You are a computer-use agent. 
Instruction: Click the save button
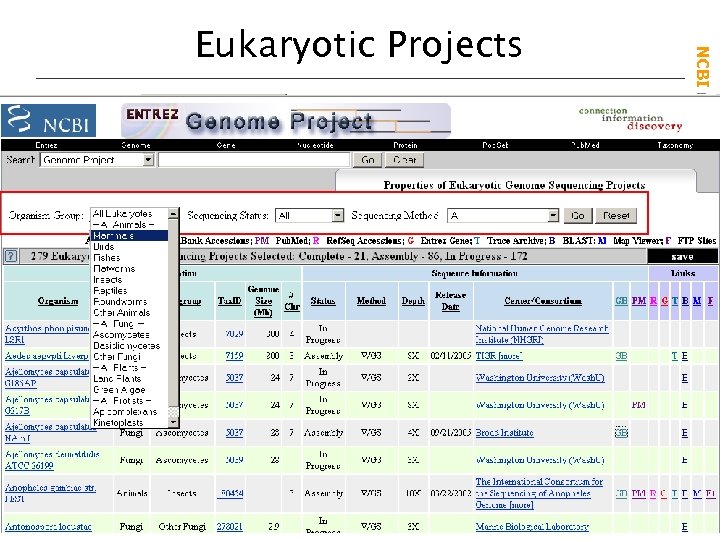682,257
